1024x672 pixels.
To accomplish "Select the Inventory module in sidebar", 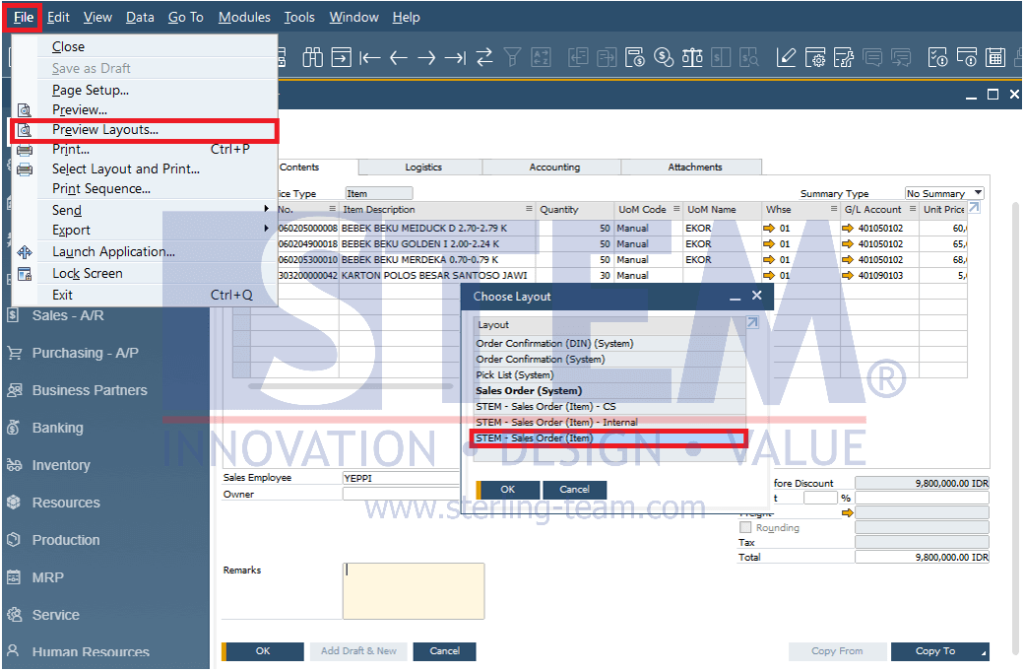I will 64,465.
